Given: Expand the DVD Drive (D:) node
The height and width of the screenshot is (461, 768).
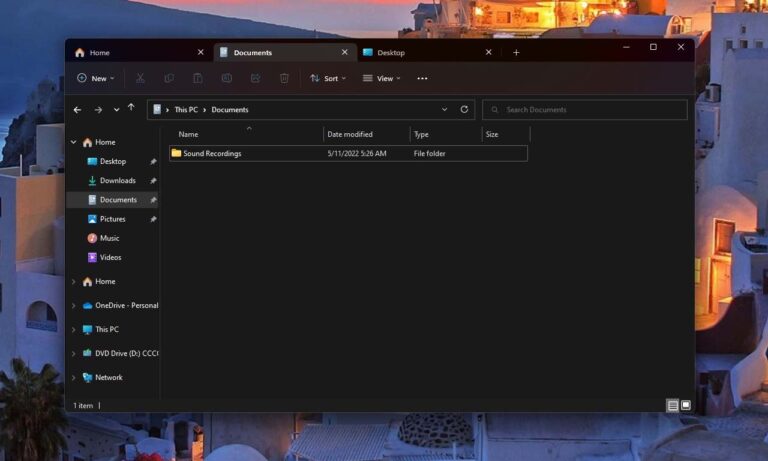Looking at the screenshot, I should coord(73,354).
